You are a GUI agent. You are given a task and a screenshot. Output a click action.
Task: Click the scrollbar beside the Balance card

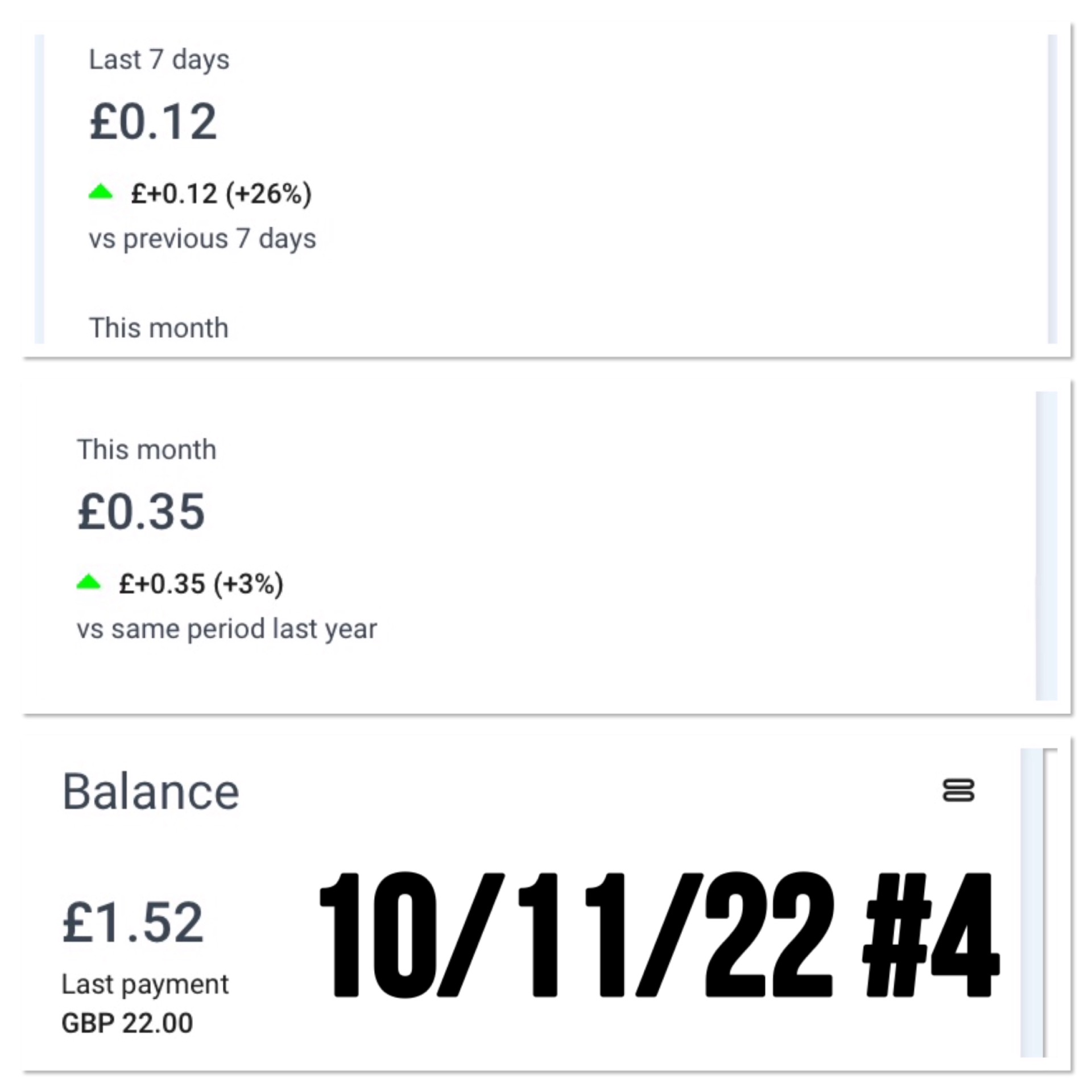[1032, 904]
